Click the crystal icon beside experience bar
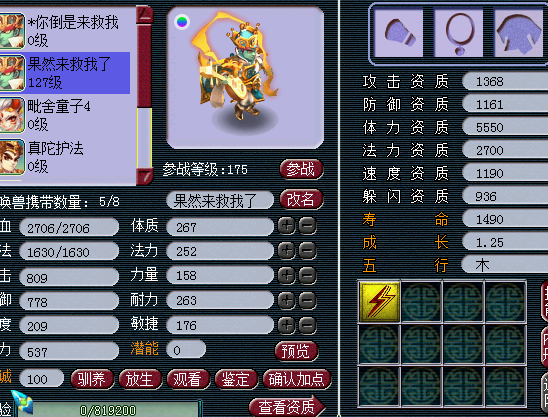This screenshot has width=548, height=417. coord(22,403)
